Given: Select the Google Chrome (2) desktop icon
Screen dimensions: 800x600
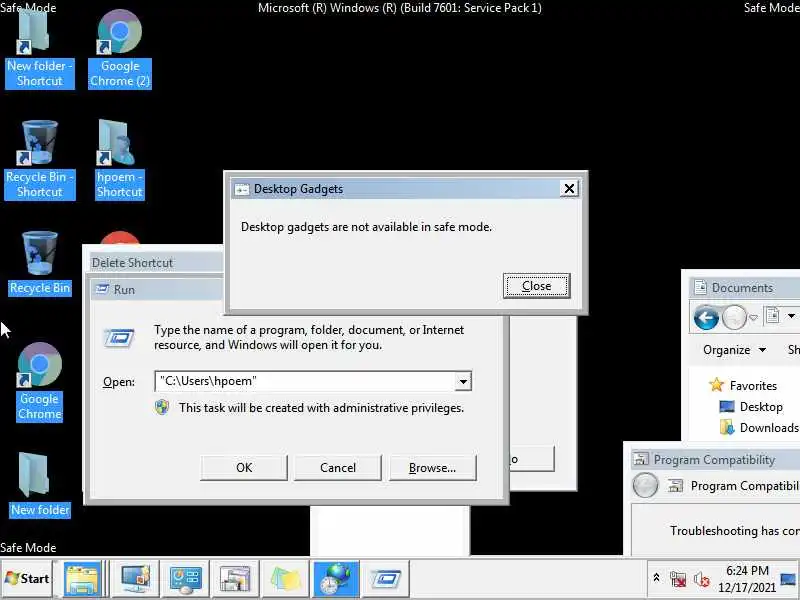Looking at the screenshot, I should tap(119, 48).
